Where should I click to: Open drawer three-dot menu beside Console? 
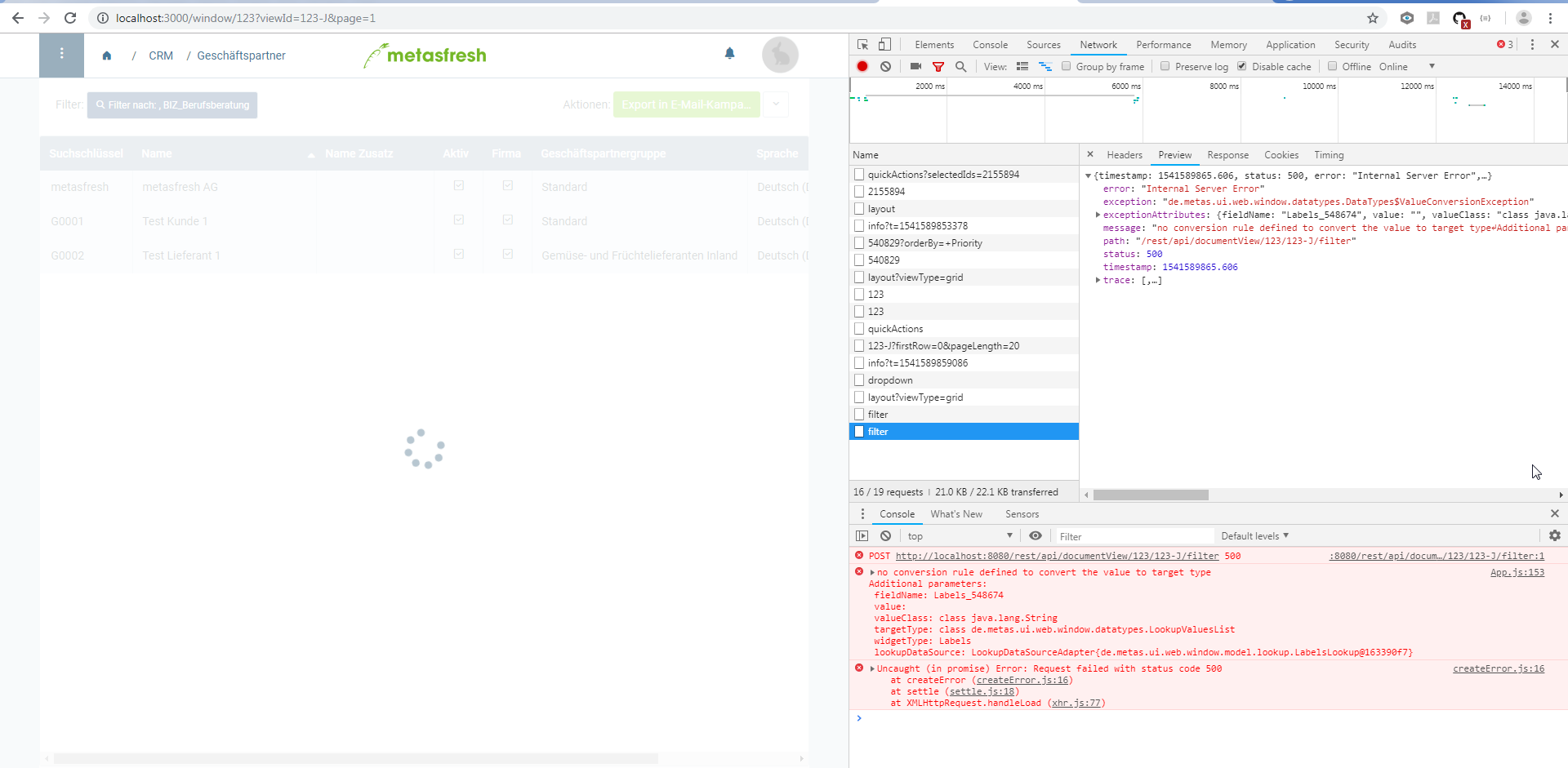pos(862,513)
